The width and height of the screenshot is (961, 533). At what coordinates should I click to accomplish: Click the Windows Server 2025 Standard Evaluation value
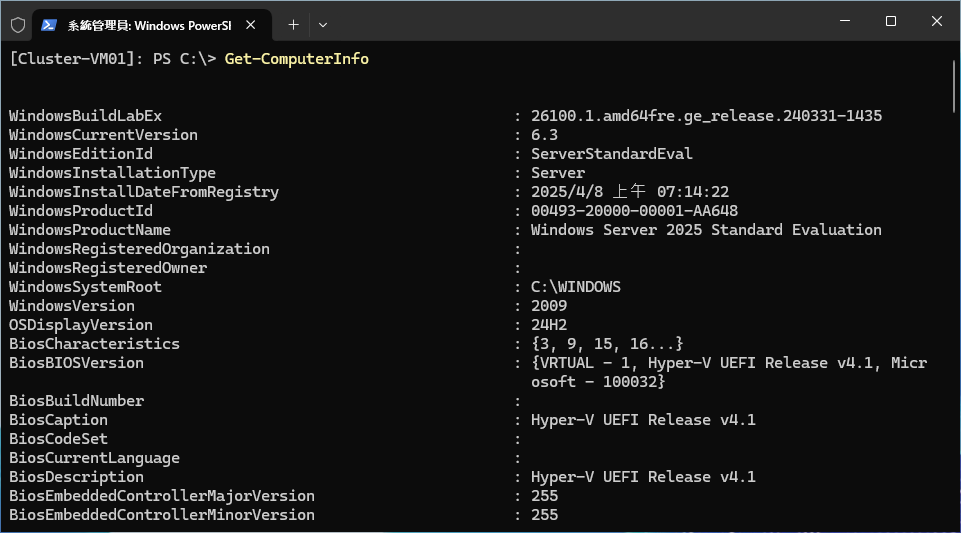[x=706, y=230]
